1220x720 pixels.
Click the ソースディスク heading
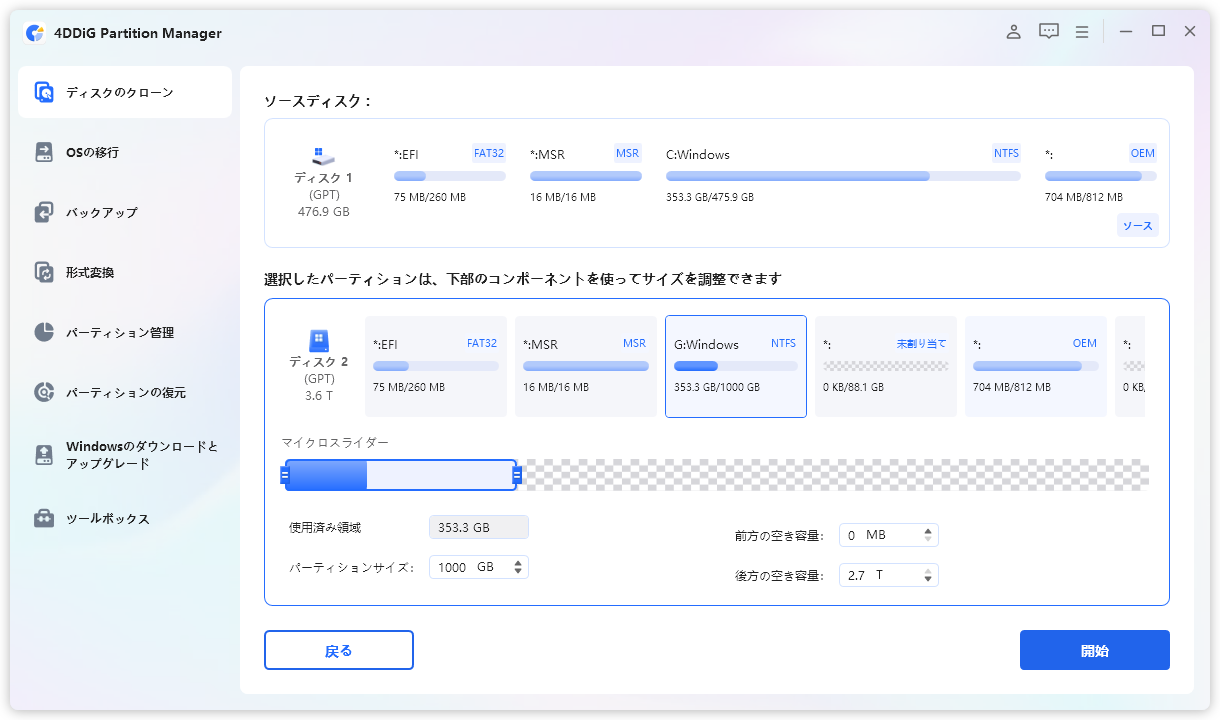(317, 101)
